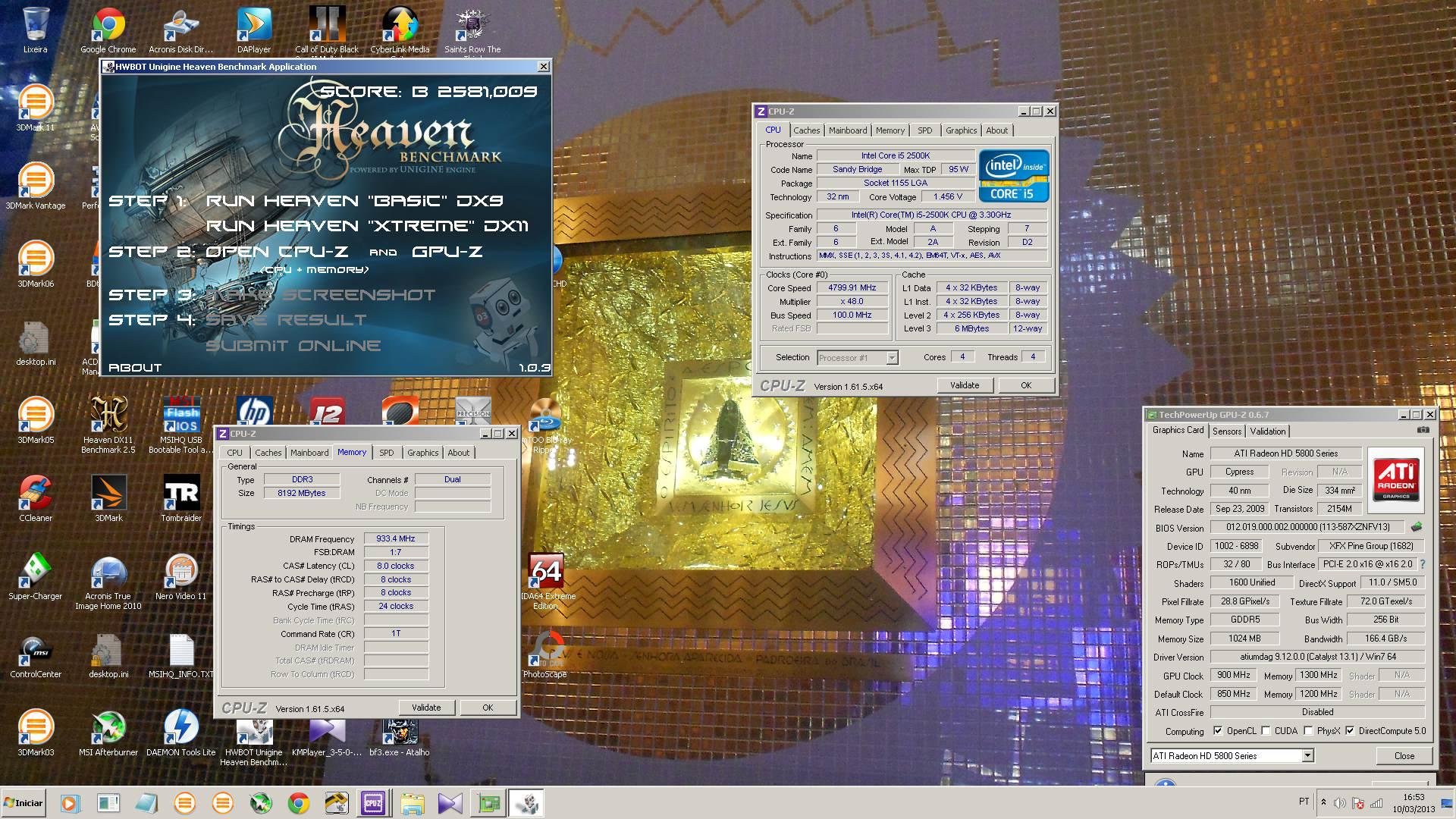Open DAEMON Tools Lite shortcut
1456x819 pixels.
tap(180, 733)
